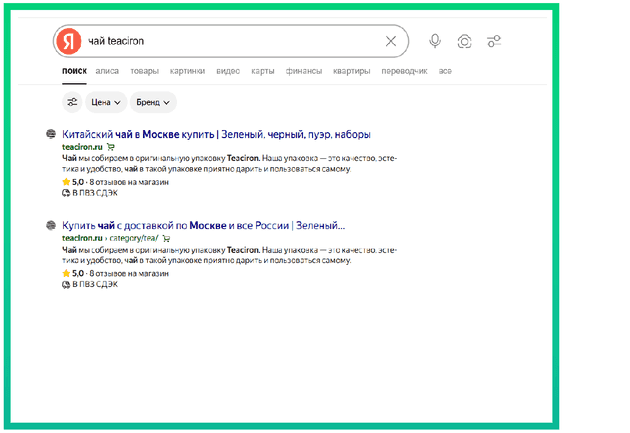The width and height of the screenshot is (630, 433).
Task: Open result Купить чай с доставкой по Москве
Action: [203, 225]
